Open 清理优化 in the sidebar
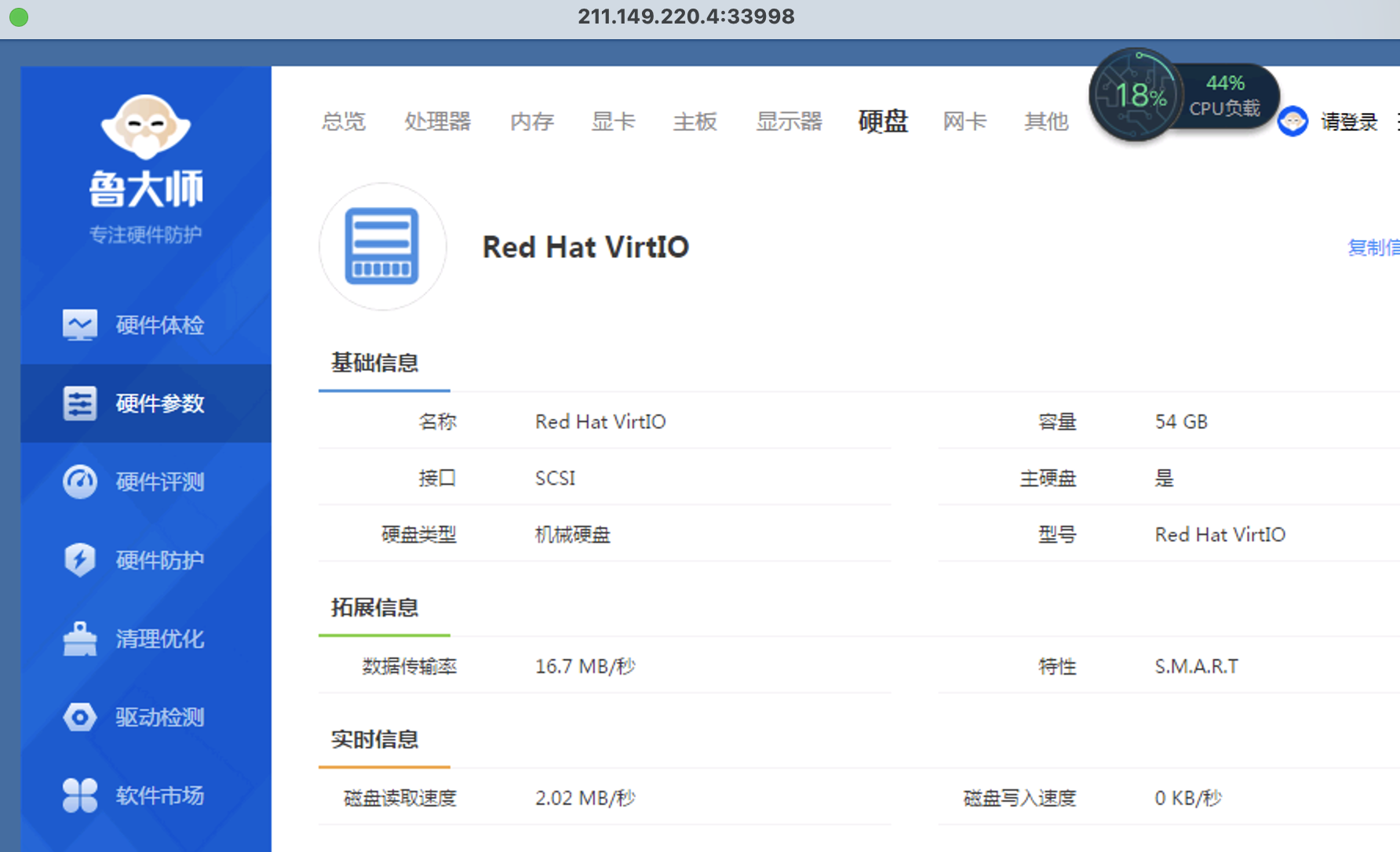This screenshot has height=852, width=1400. [146, 639]
